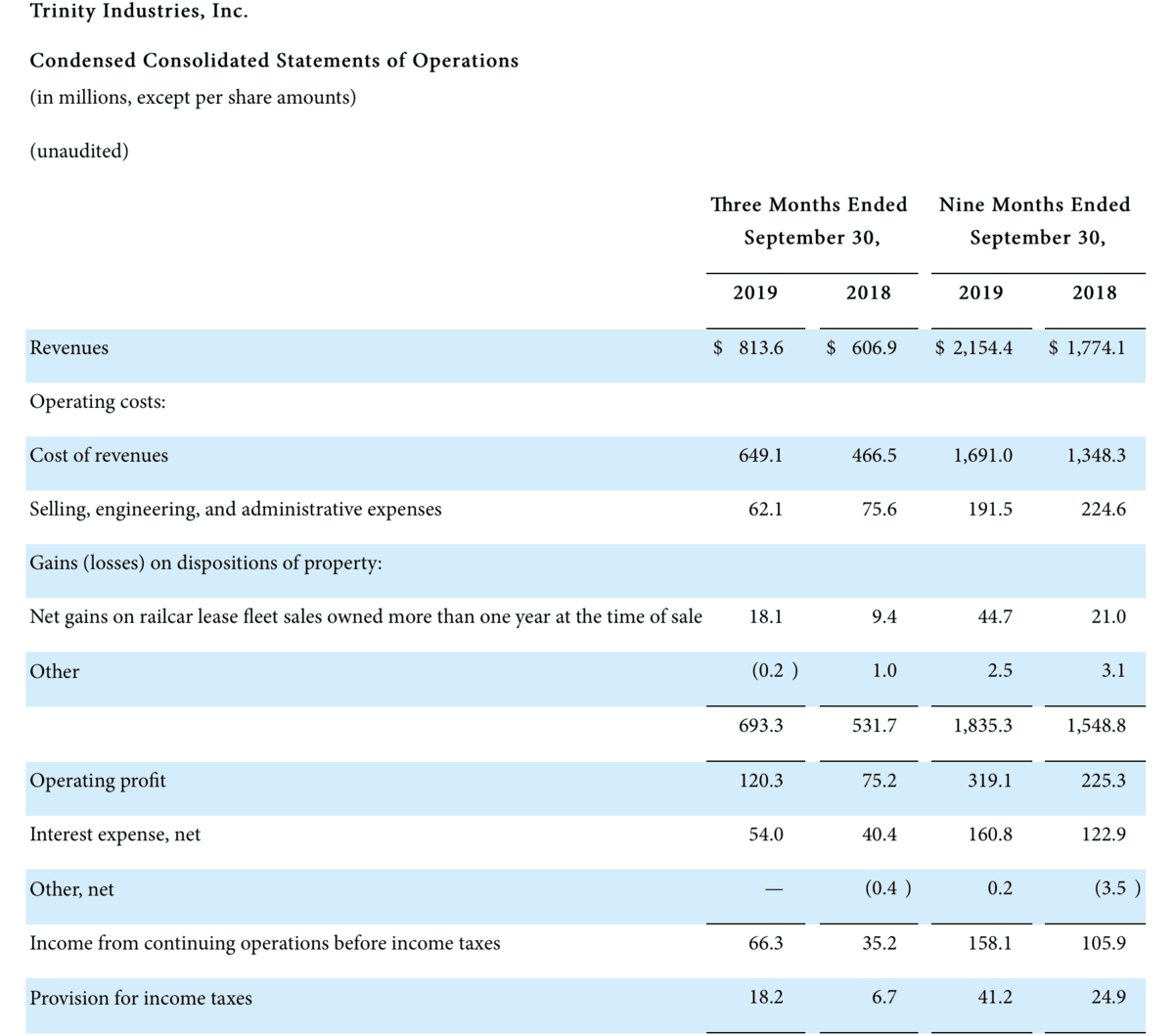Viewport: 1174px width, 1036px height.
Task: Click Revenues value 1,774.1
Action: click(1096, 348)
